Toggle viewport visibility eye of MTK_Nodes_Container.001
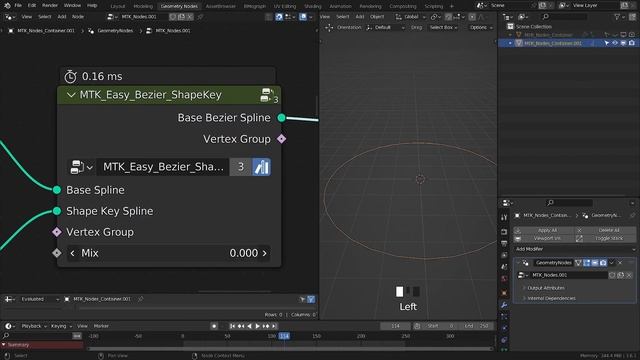 point(615,43)
